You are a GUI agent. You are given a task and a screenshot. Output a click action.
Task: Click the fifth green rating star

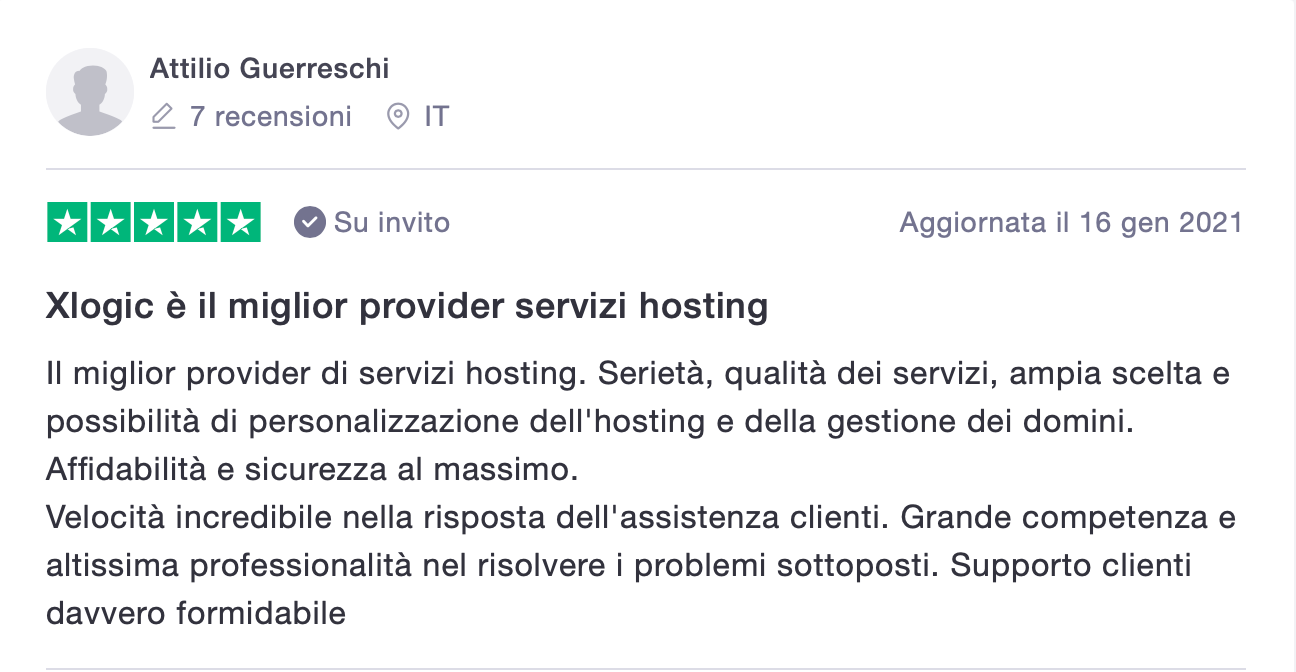pos(240,222)
